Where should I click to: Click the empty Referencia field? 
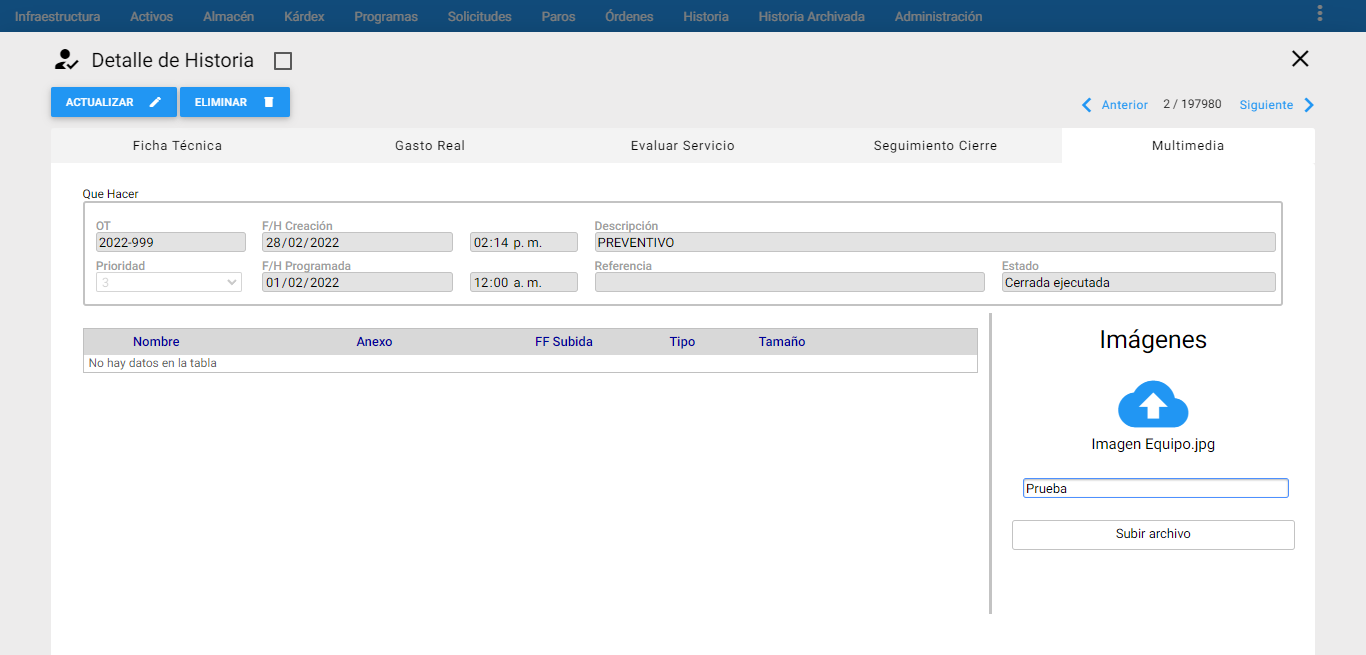click(x=790, y=282)
